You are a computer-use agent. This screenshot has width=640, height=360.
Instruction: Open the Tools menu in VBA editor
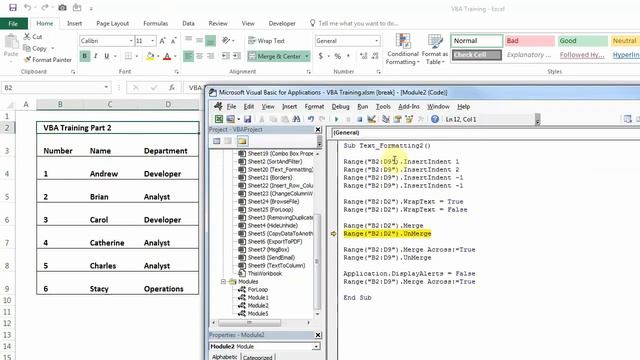tap(383, 107)
